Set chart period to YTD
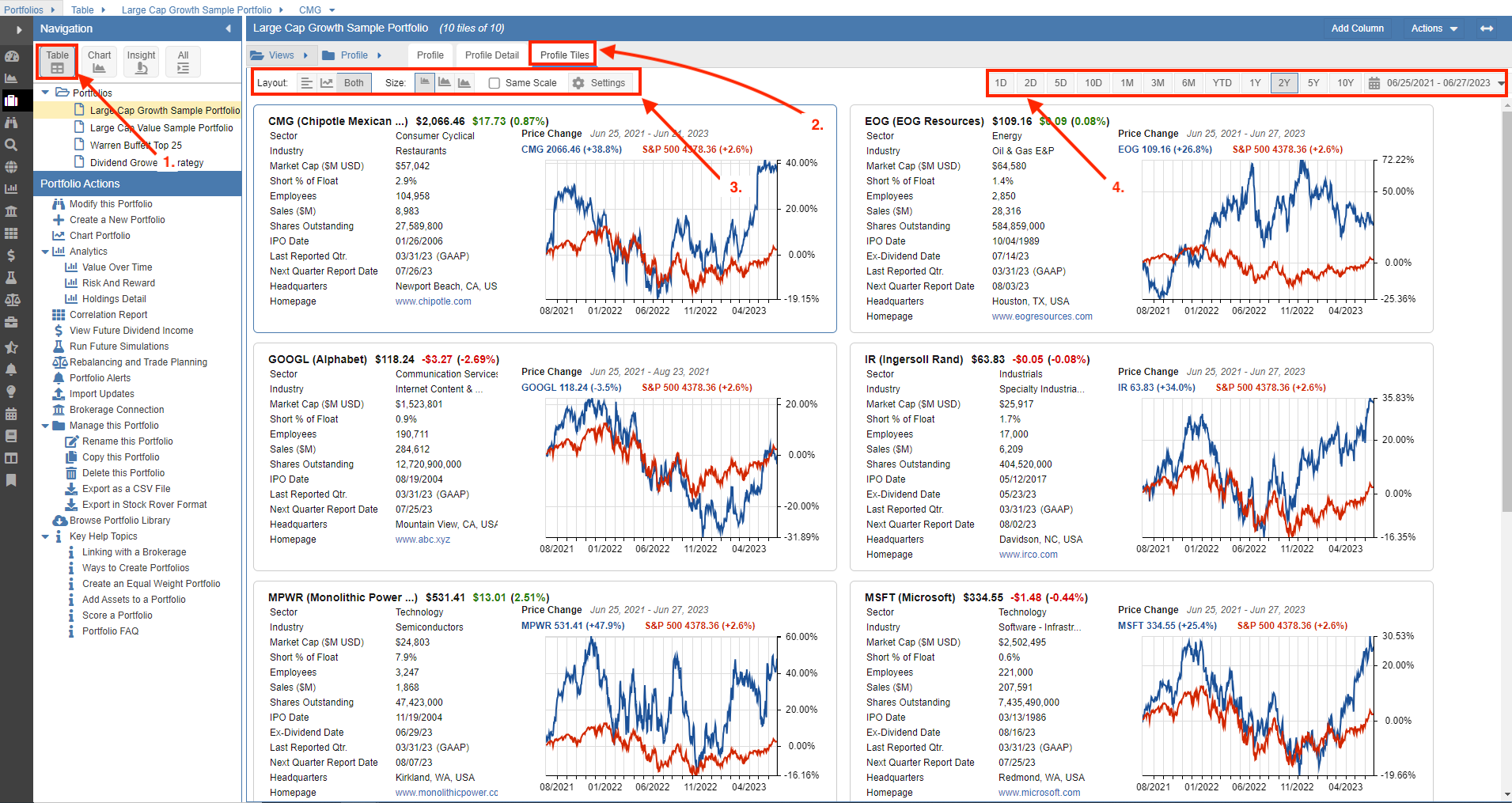Image resolution: width=1512 pixels, height=803 pixels. tap(1222, 82)
